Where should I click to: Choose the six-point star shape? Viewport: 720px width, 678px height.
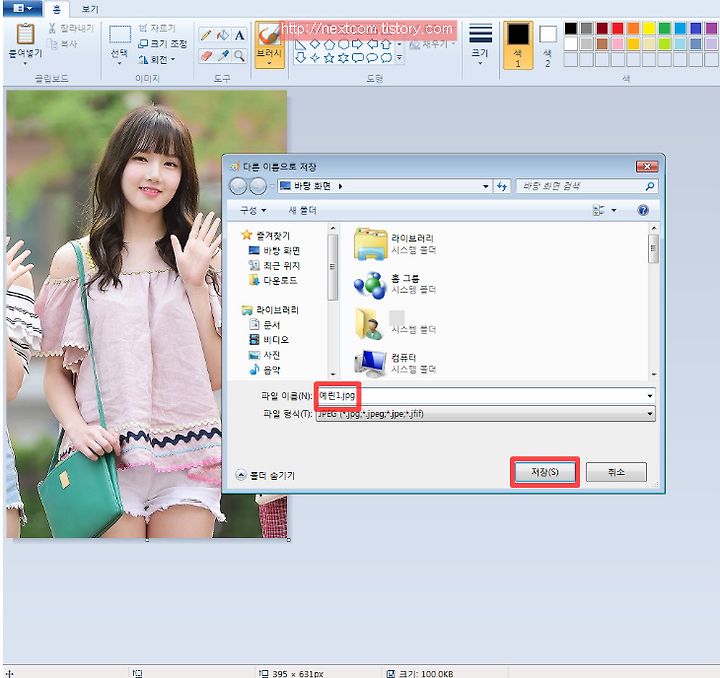[343, 57]
